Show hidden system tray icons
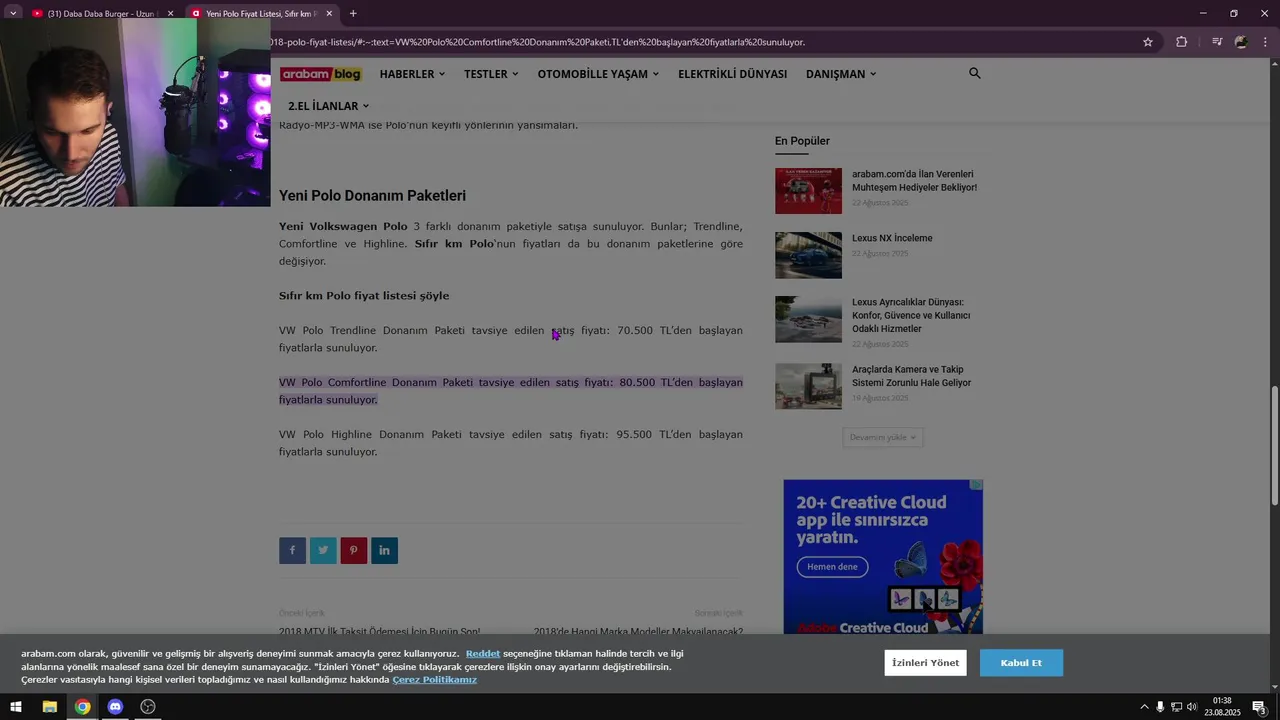 1144,707
